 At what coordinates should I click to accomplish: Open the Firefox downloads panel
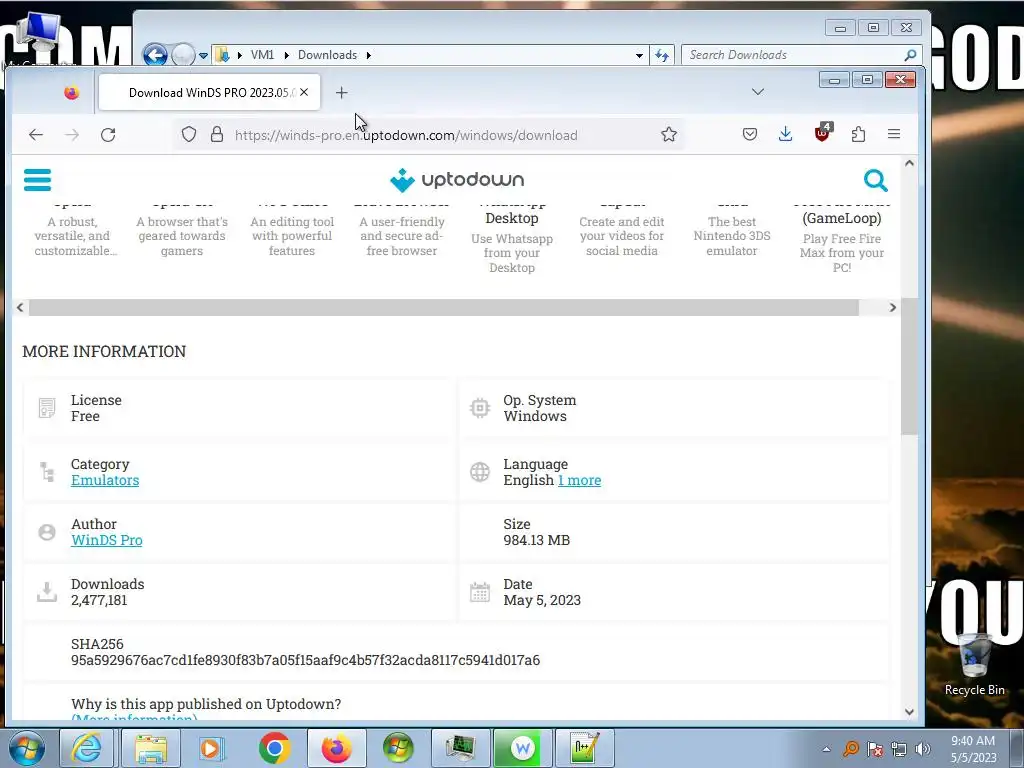pos(786,135)
